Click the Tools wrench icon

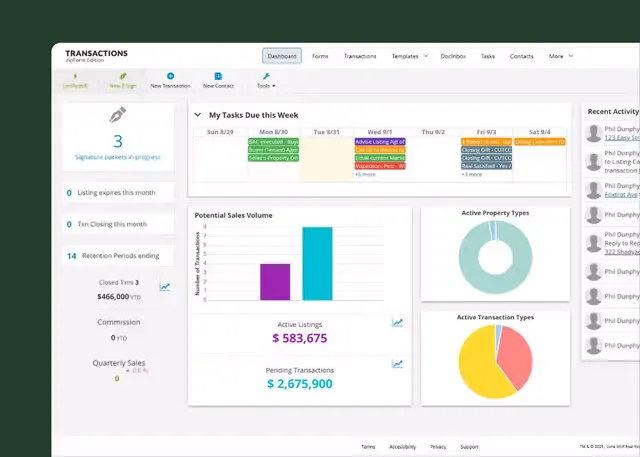click(266, 76)
